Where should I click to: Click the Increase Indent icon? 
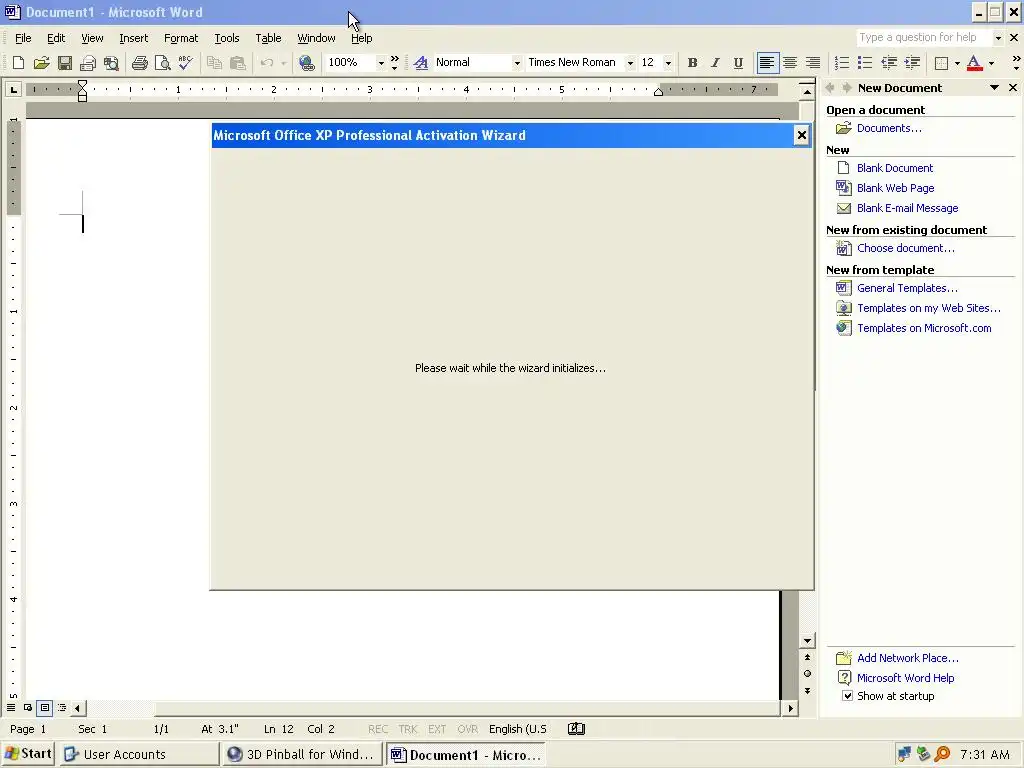(912, 63)
